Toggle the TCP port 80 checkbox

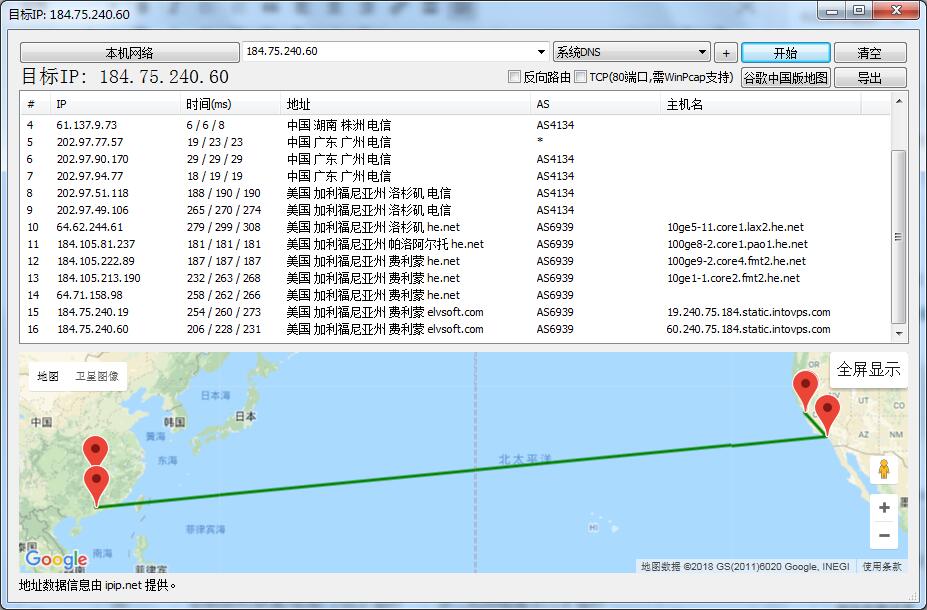coord(581,77)
